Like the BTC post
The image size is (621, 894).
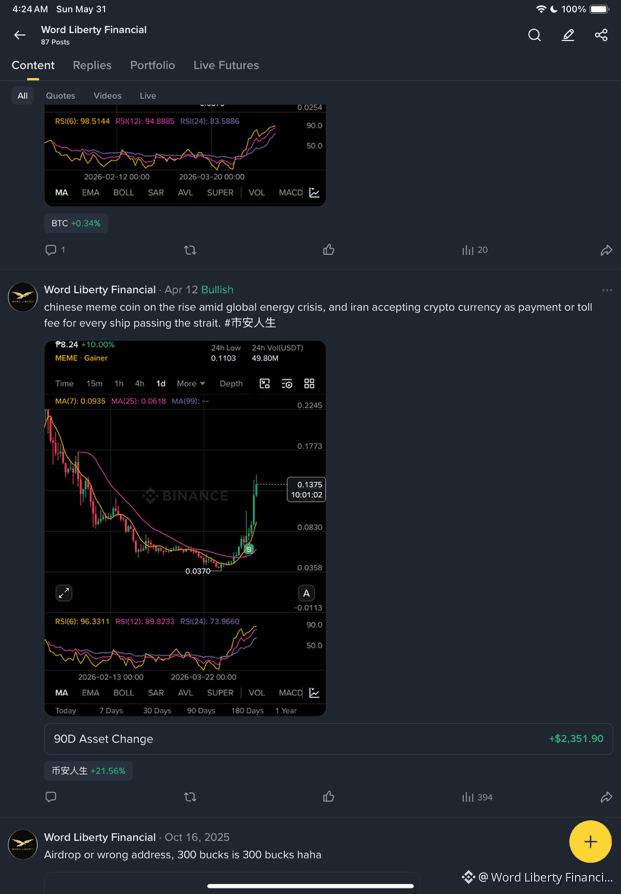point(328,250)
